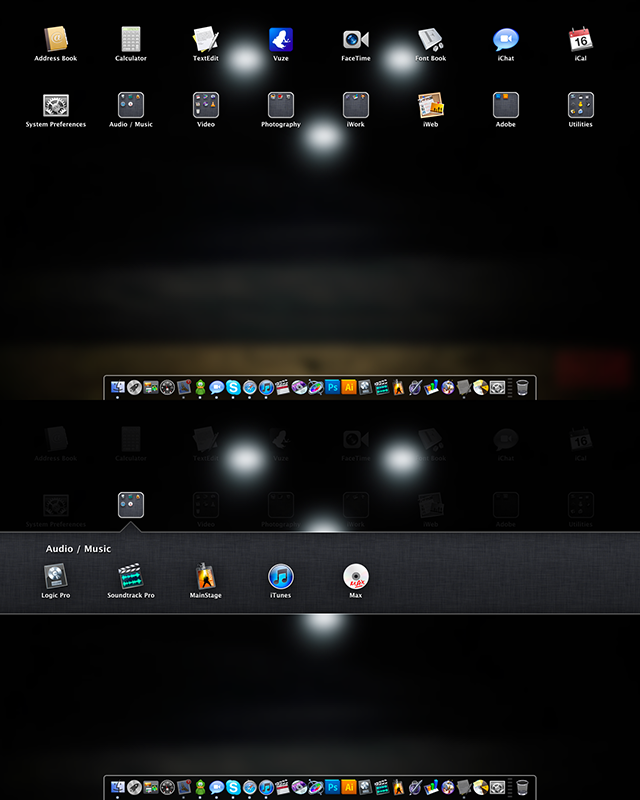The width and height of the screenshot is (640, 800).
Task: Open Skype from the upper dock
Action: (x=233, y=388)
